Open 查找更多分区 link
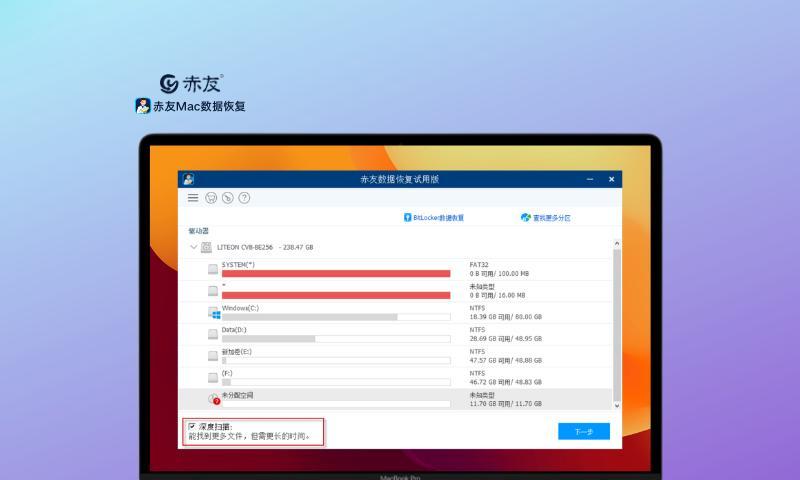The width and height of the screenshot is (800, 480). (x=552, y=218)
